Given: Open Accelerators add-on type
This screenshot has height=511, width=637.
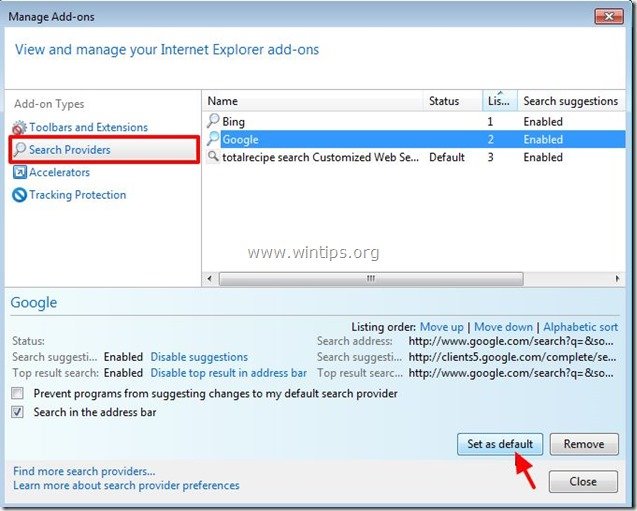Looking at the screenshot, I should click(59, 172).
